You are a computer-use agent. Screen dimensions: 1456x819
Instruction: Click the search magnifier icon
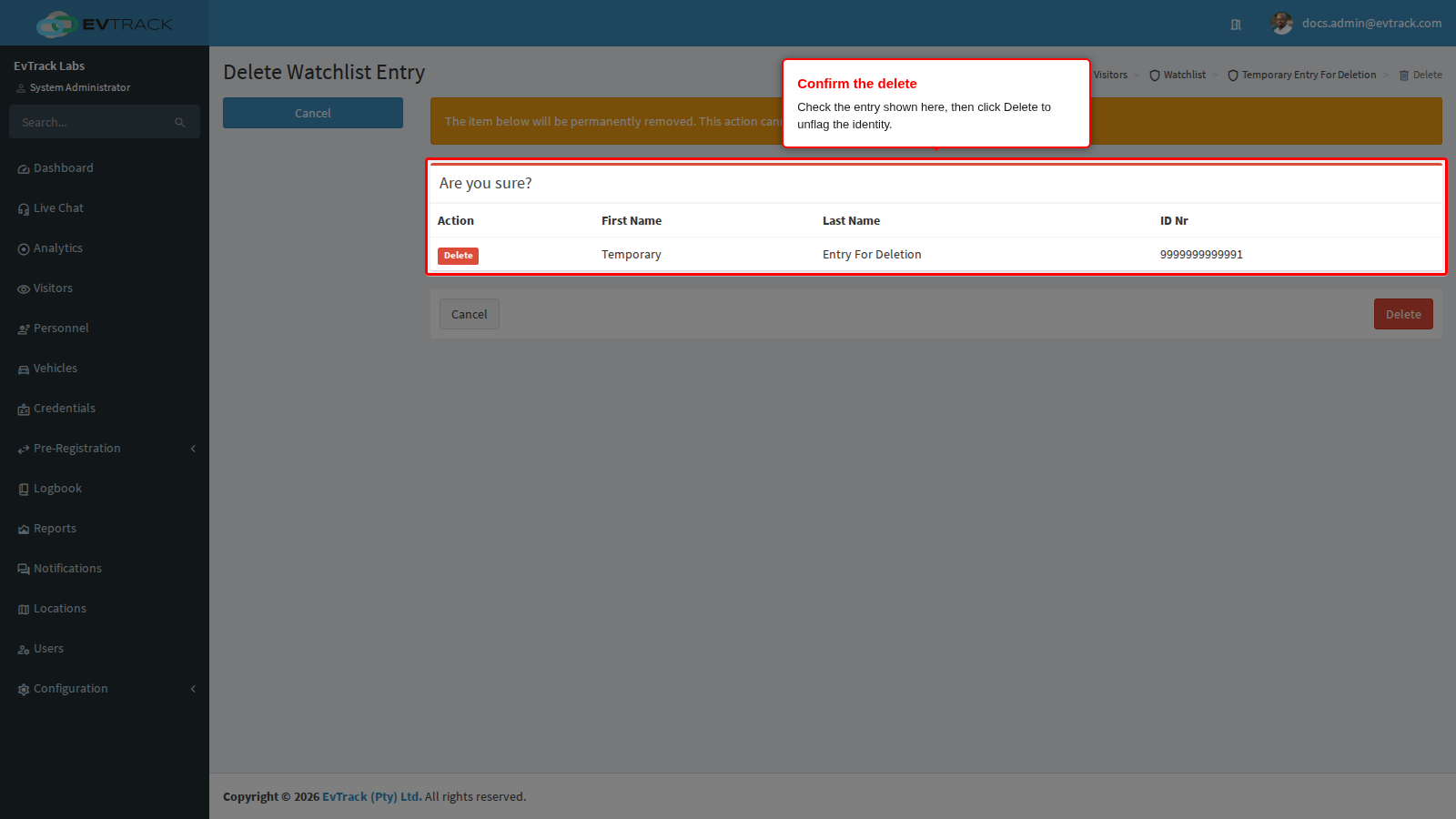pyautogui.click(x=180, y=123)
